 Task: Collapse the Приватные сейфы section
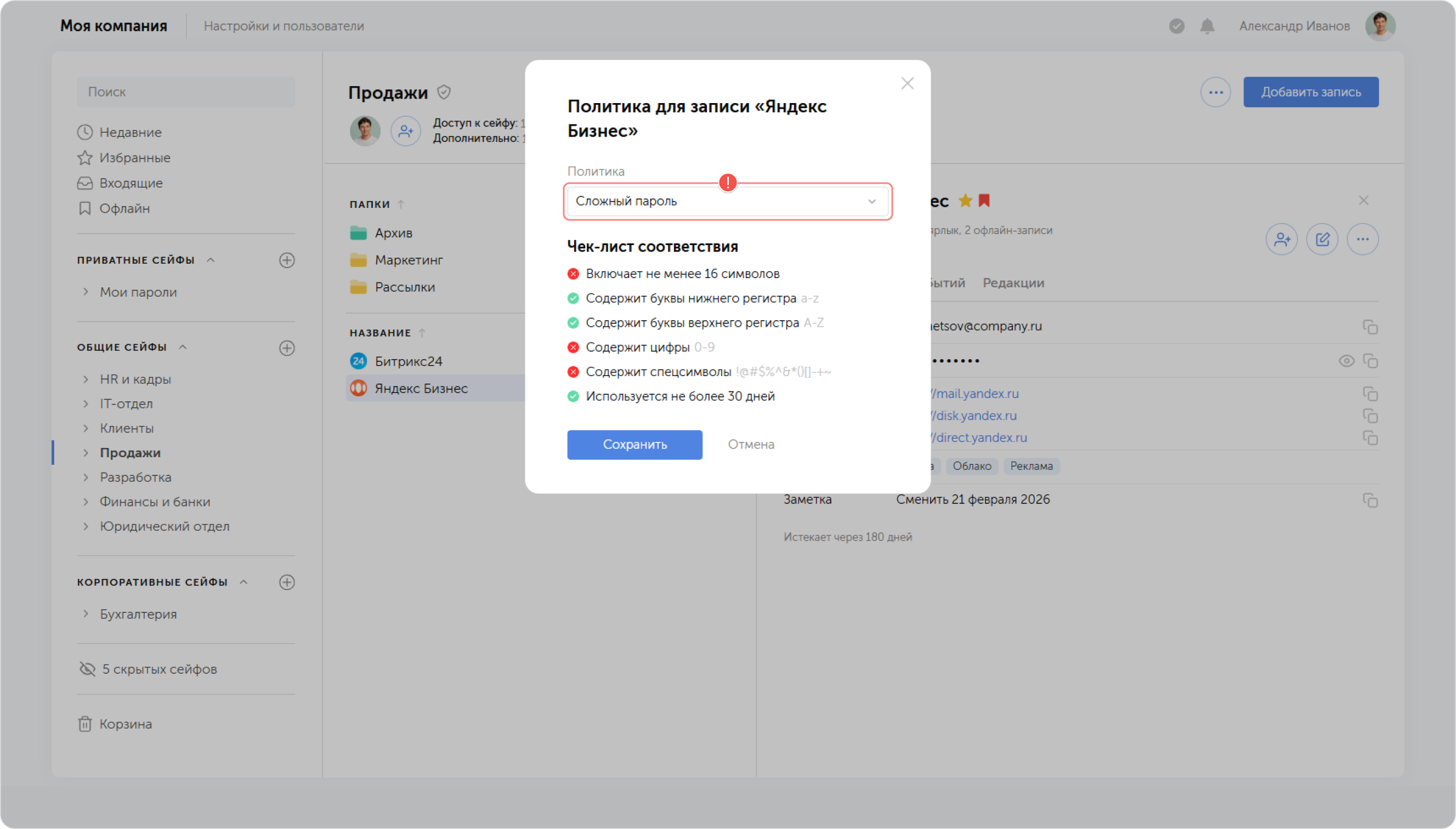click(x=211, y=260)
